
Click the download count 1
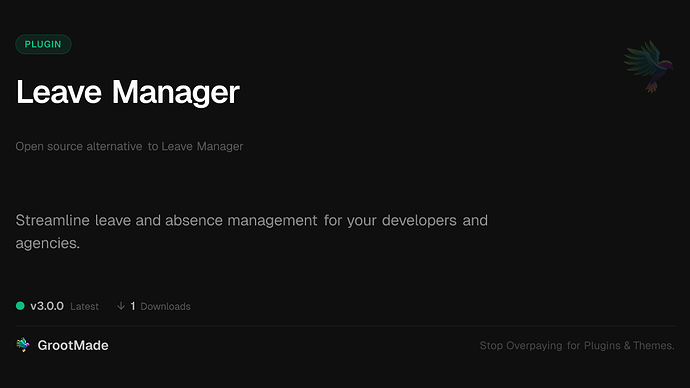(133, 306)
